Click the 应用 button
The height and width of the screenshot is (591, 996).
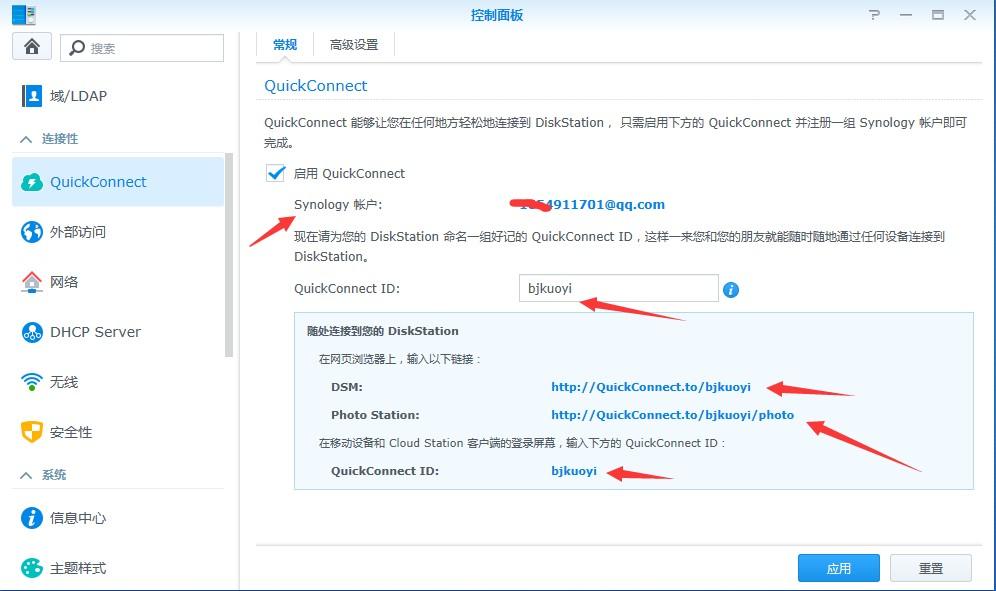coord(838,567)
